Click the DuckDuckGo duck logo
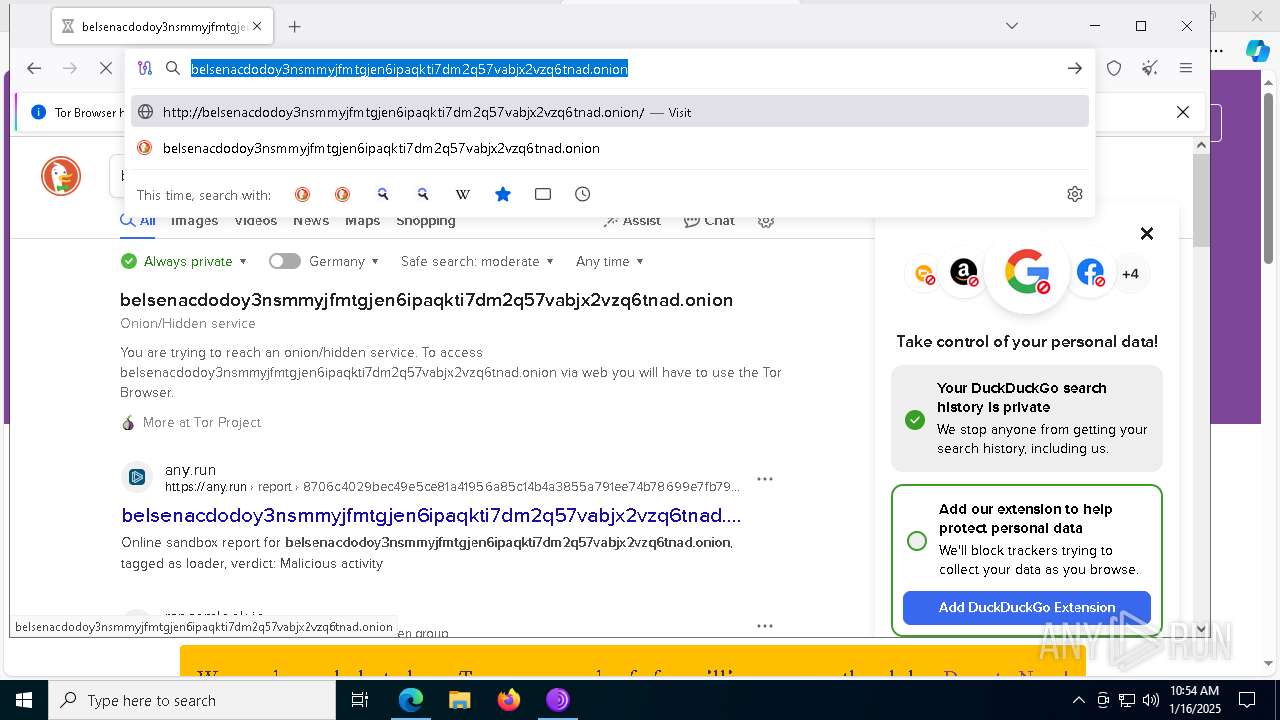Image resolution: width=1280 pixels, height=720 pixels. tap(61, 176)
